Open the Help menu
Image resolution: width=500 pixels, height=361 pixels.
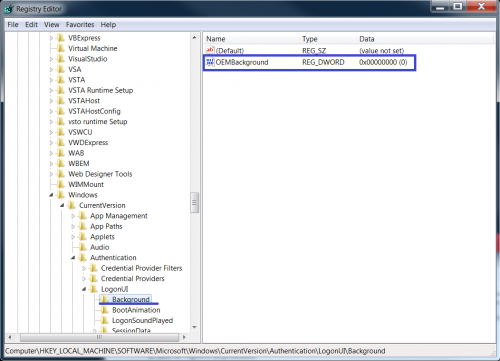(108, 25)
